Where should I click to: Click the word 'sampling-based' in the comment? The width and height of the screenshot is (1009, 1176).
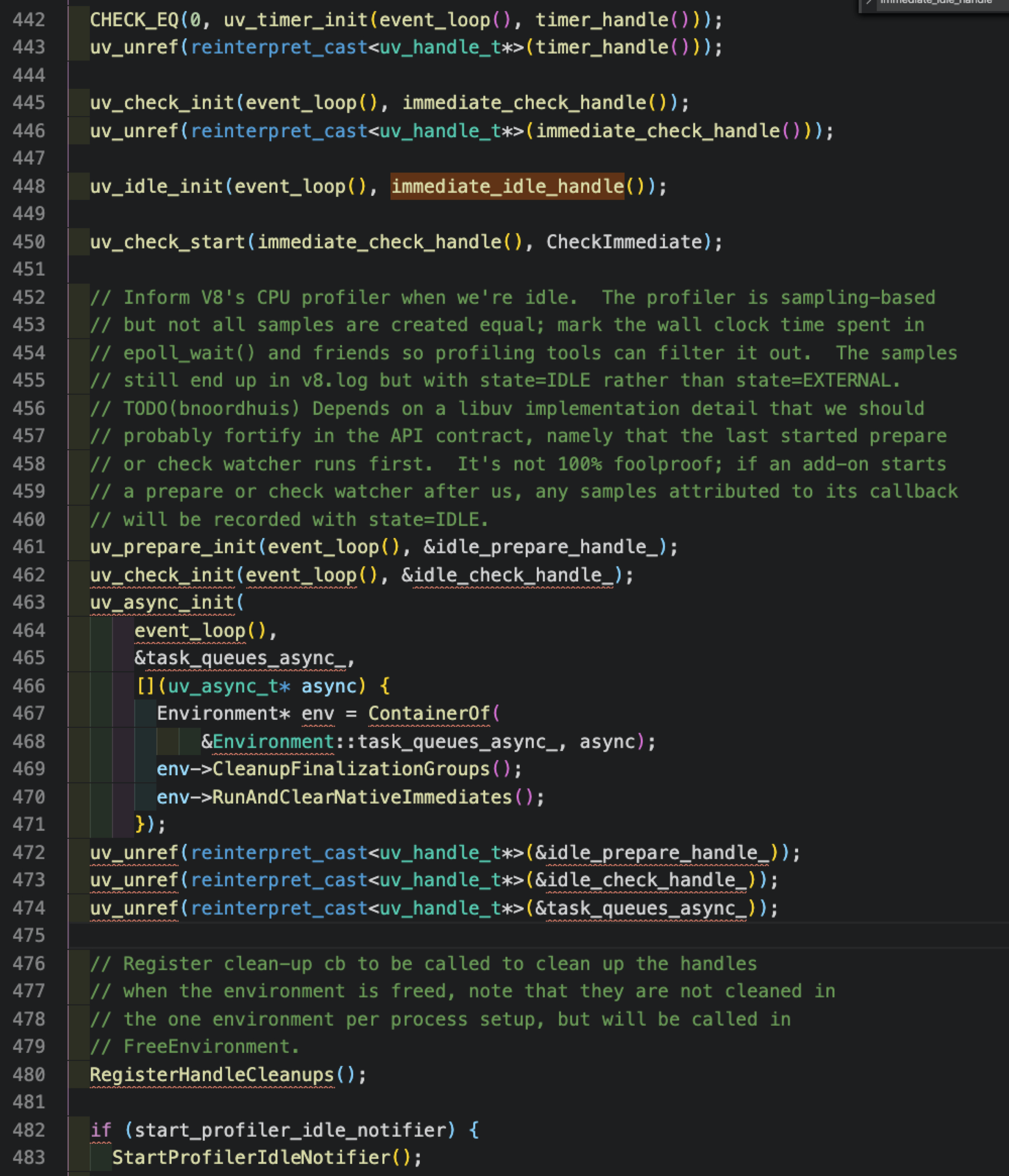pyautogui.click(x=858, y=297)
